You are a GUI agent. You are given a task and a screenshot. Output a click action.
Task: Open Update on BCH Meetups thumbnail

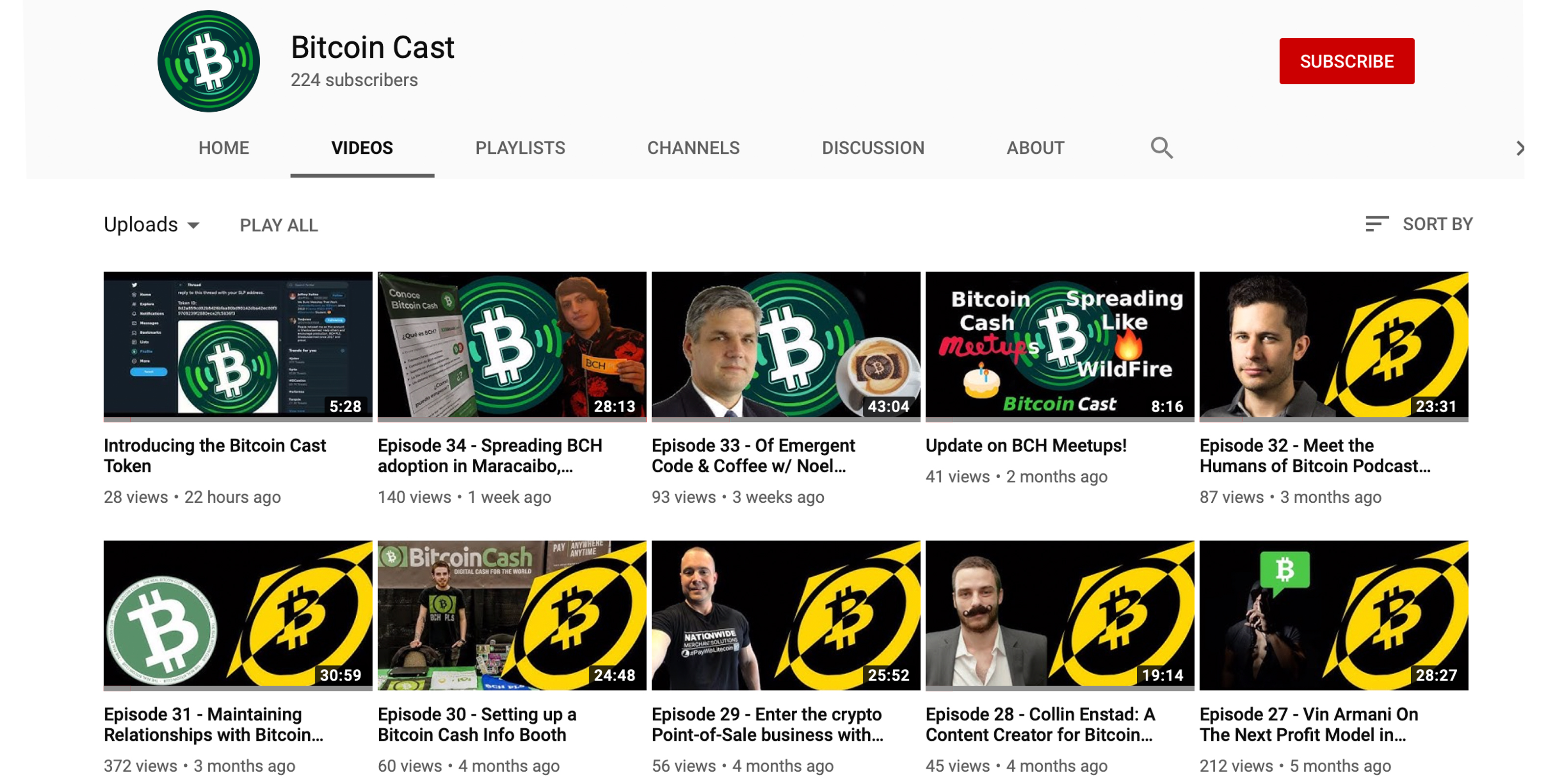pos(1060,346)
